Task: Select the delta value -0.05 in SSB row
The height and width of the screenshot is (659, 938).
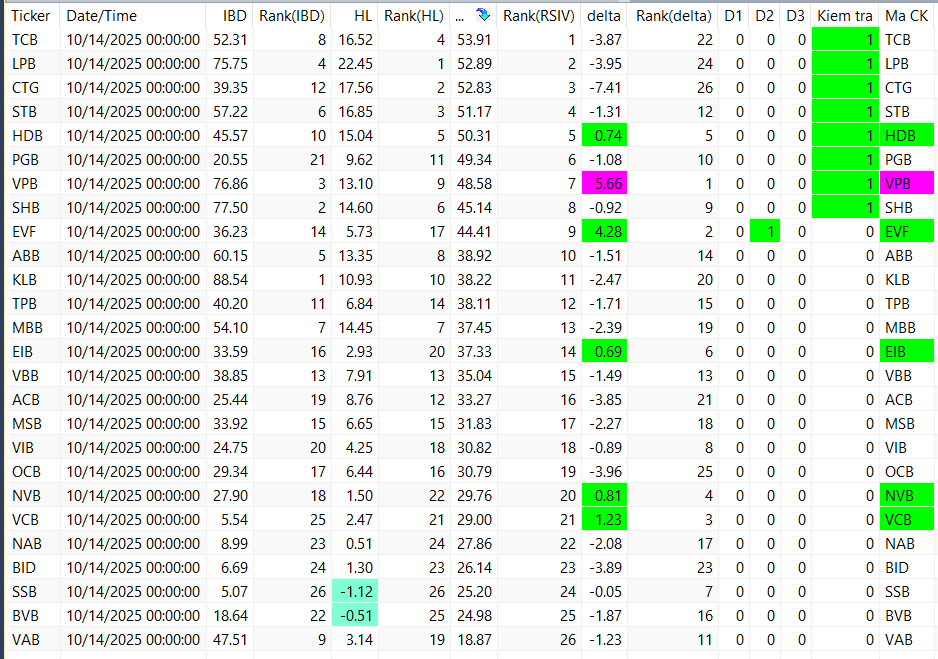Action: click(x=605, y=591)
